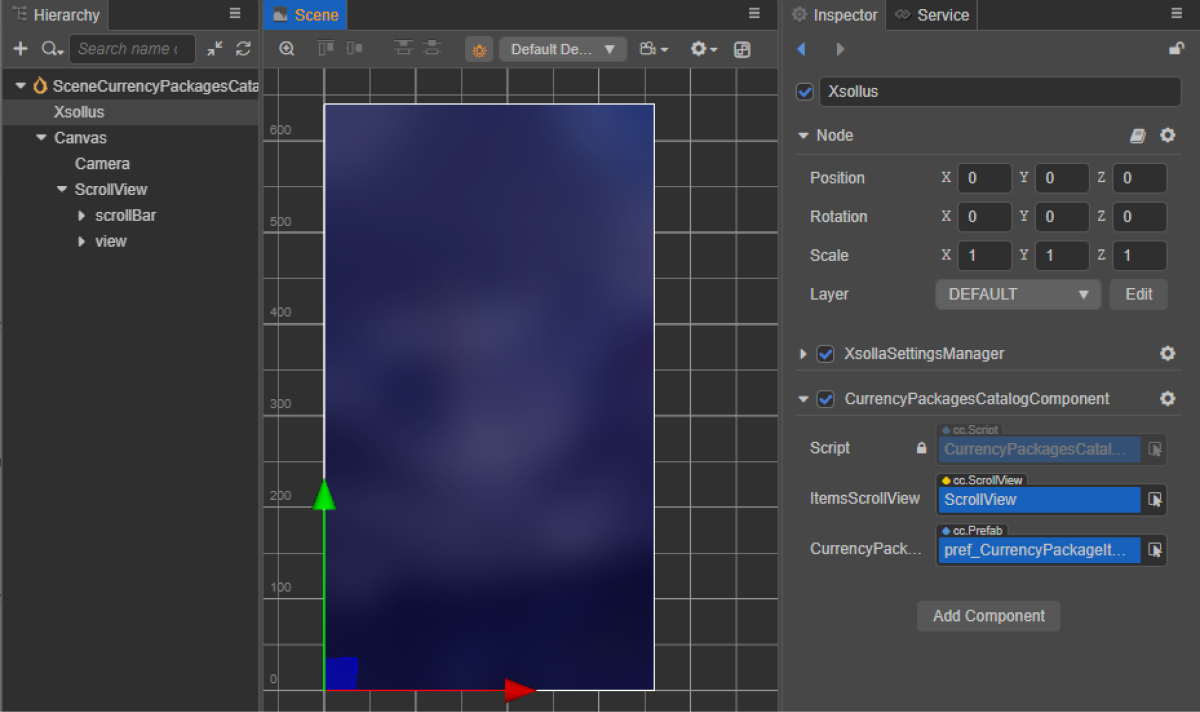Click the Add Component button

tap(988, 616)
